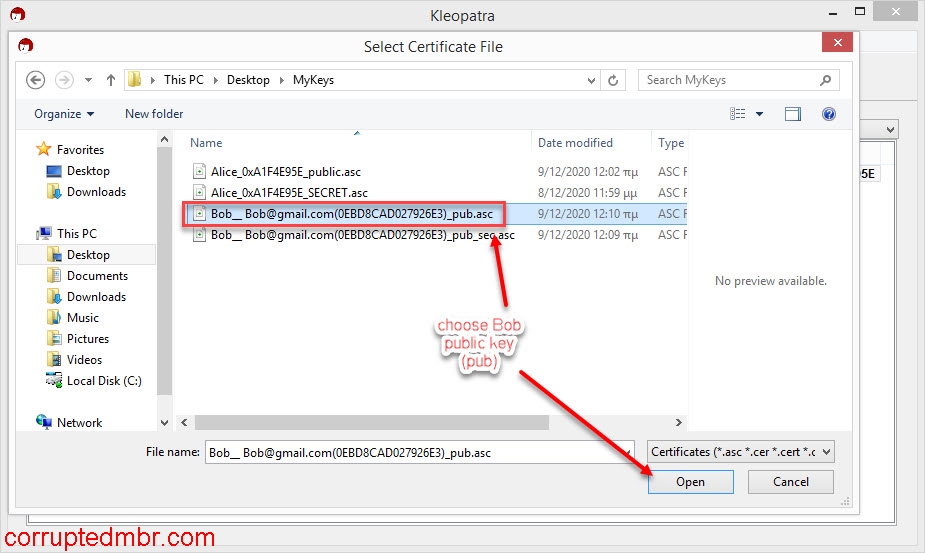Click the Up one level arrow

pyautogui.click(x=111, y=80)
